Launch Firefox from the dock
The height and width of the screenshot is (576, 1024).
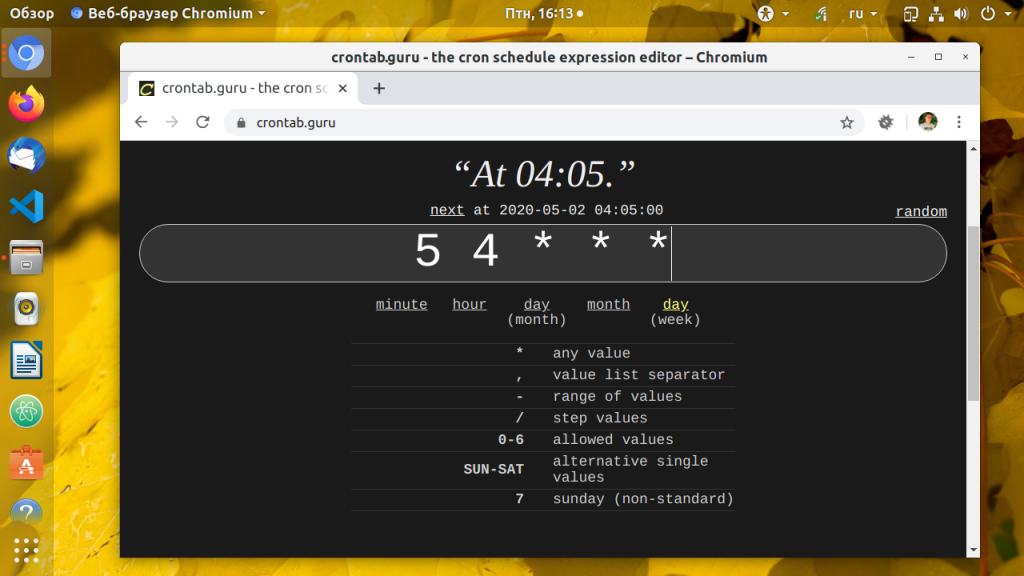click(x=27, y=103)
